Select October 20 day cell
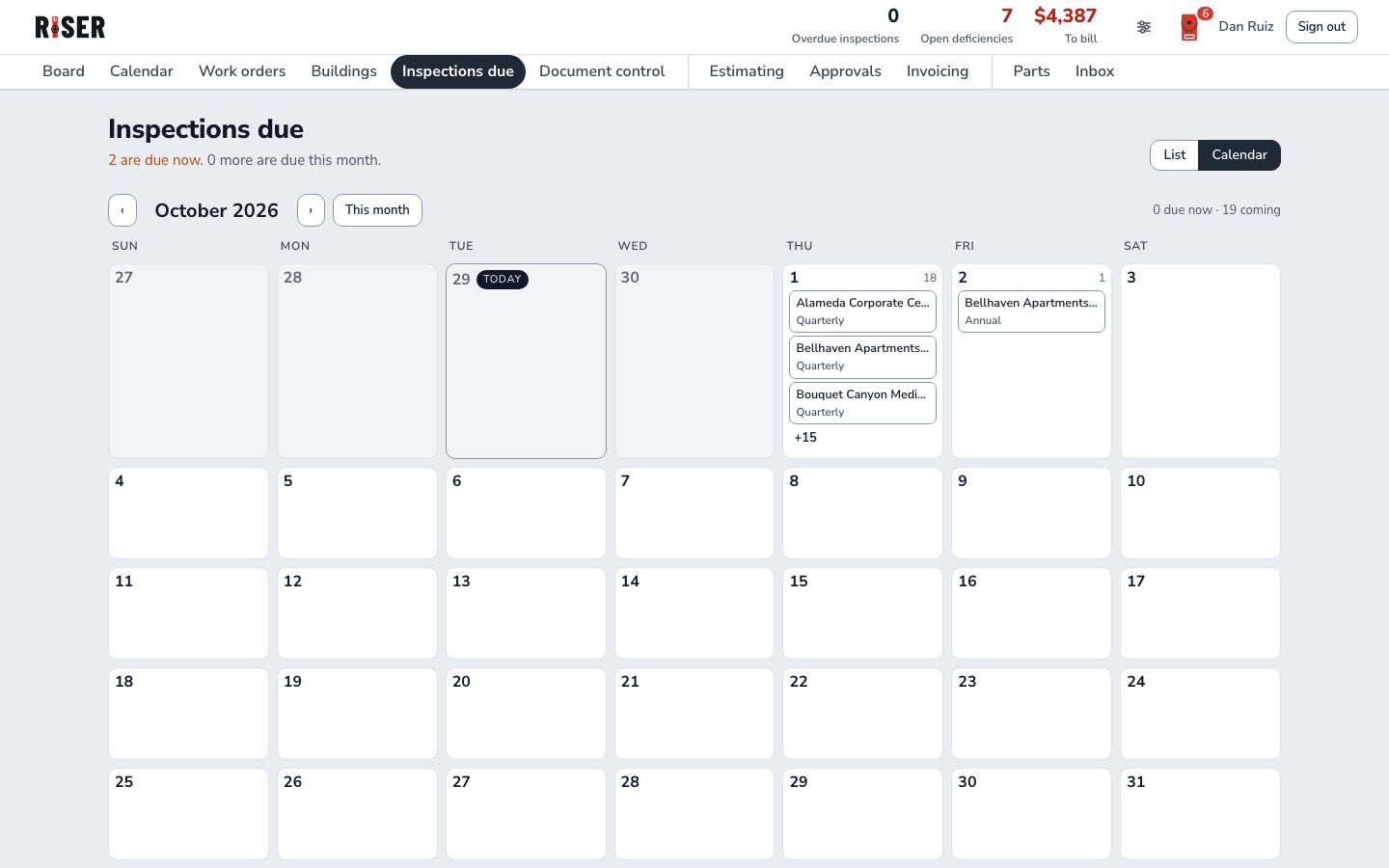This screenshot has width=1389, height=868. (x=526, y=714)
